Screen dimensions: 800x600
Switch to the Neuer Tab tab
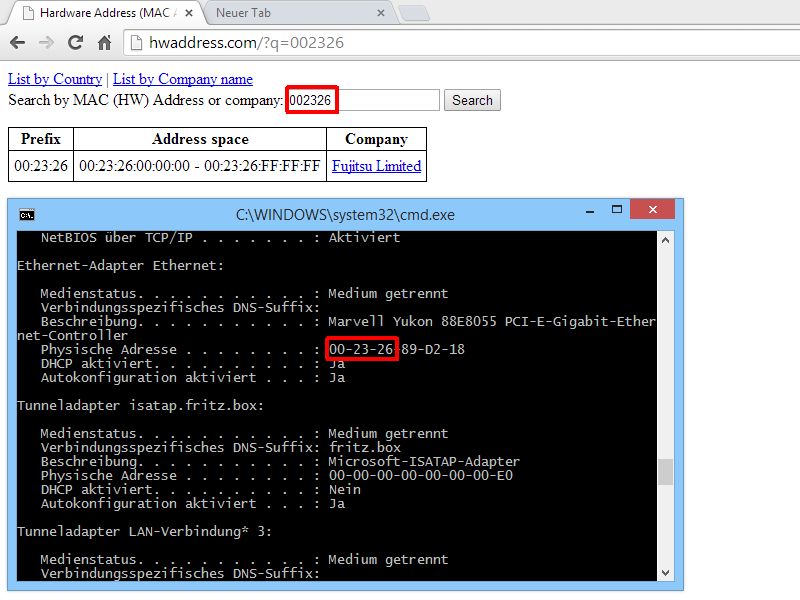click(301, 13)
